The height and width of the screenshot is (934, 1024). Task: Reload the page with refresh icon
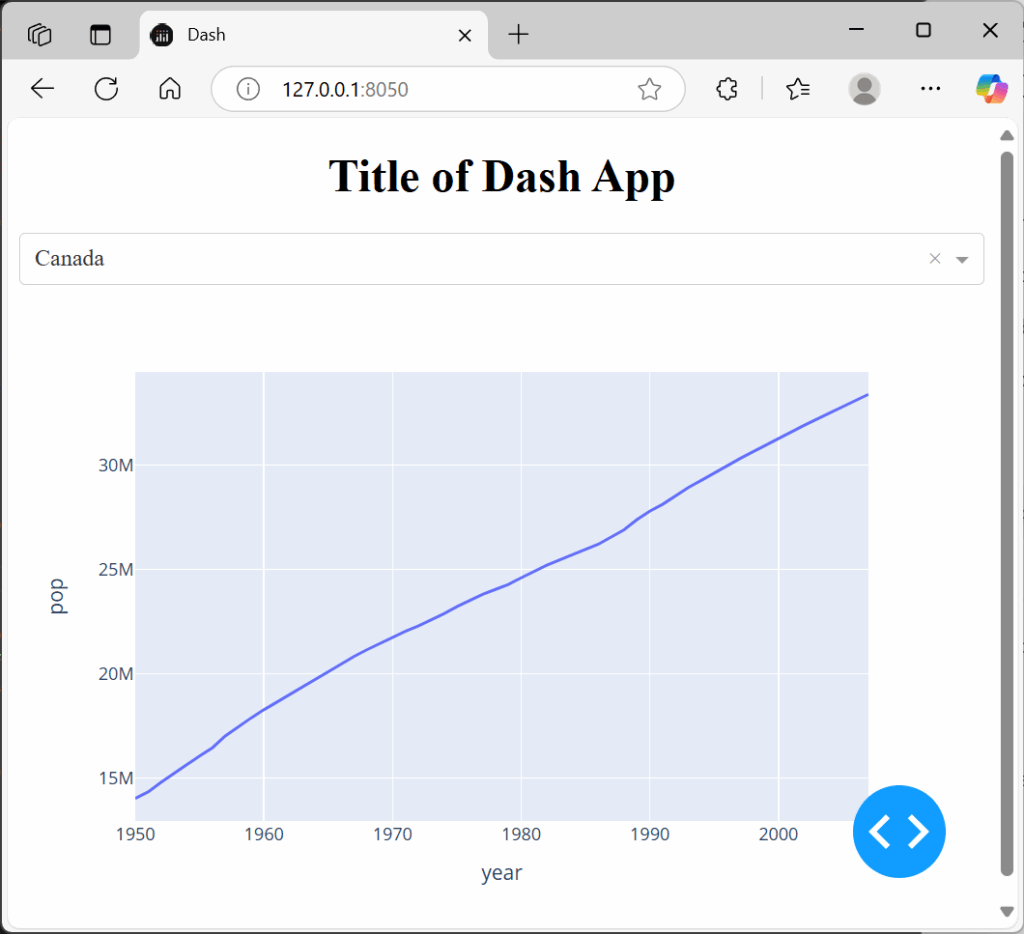[x=106, y=89]
